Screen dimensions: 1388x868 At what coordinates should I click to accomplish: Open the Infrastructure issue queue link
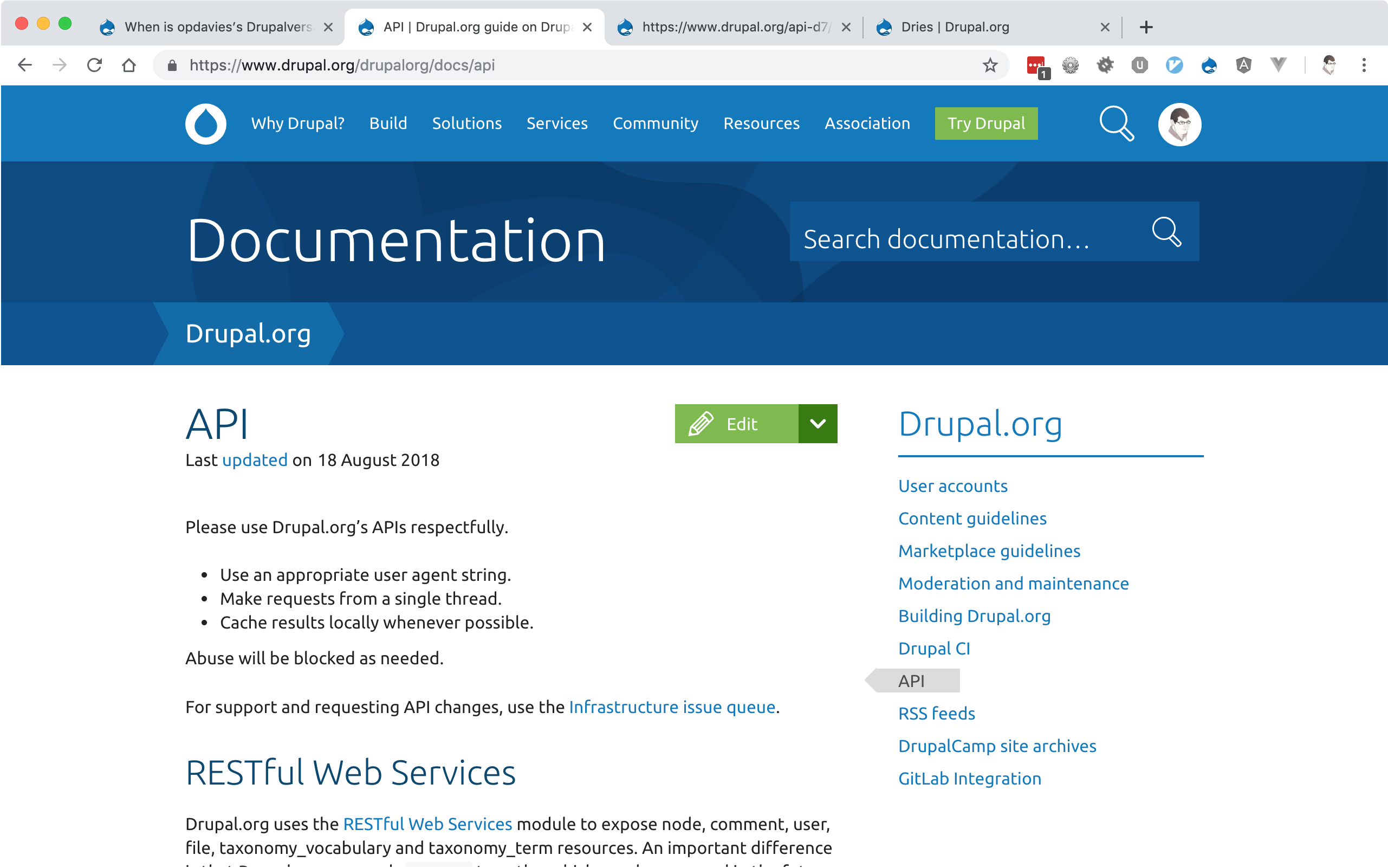point(672,707)
